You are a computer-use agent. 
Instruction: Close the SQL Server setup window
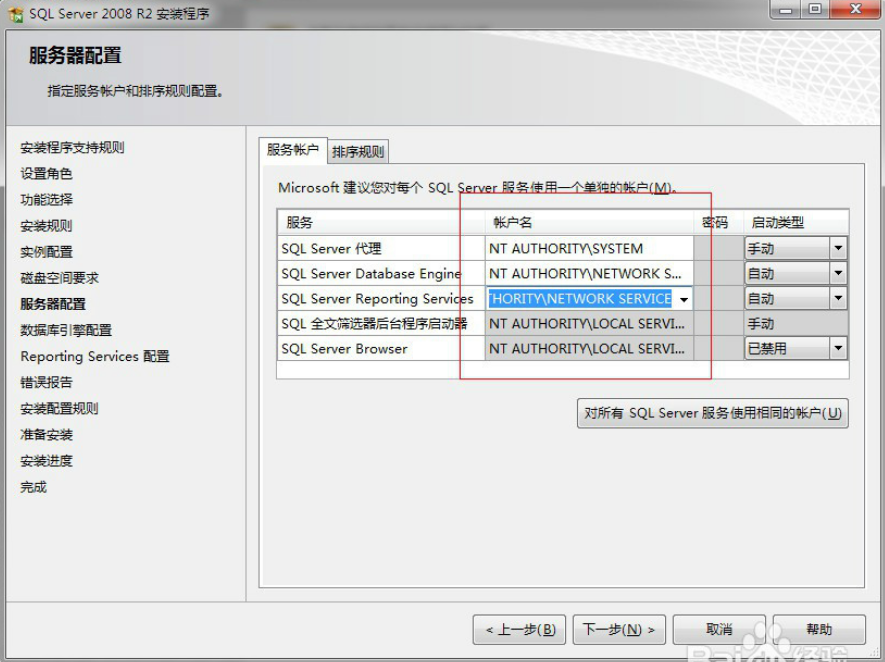855,9
